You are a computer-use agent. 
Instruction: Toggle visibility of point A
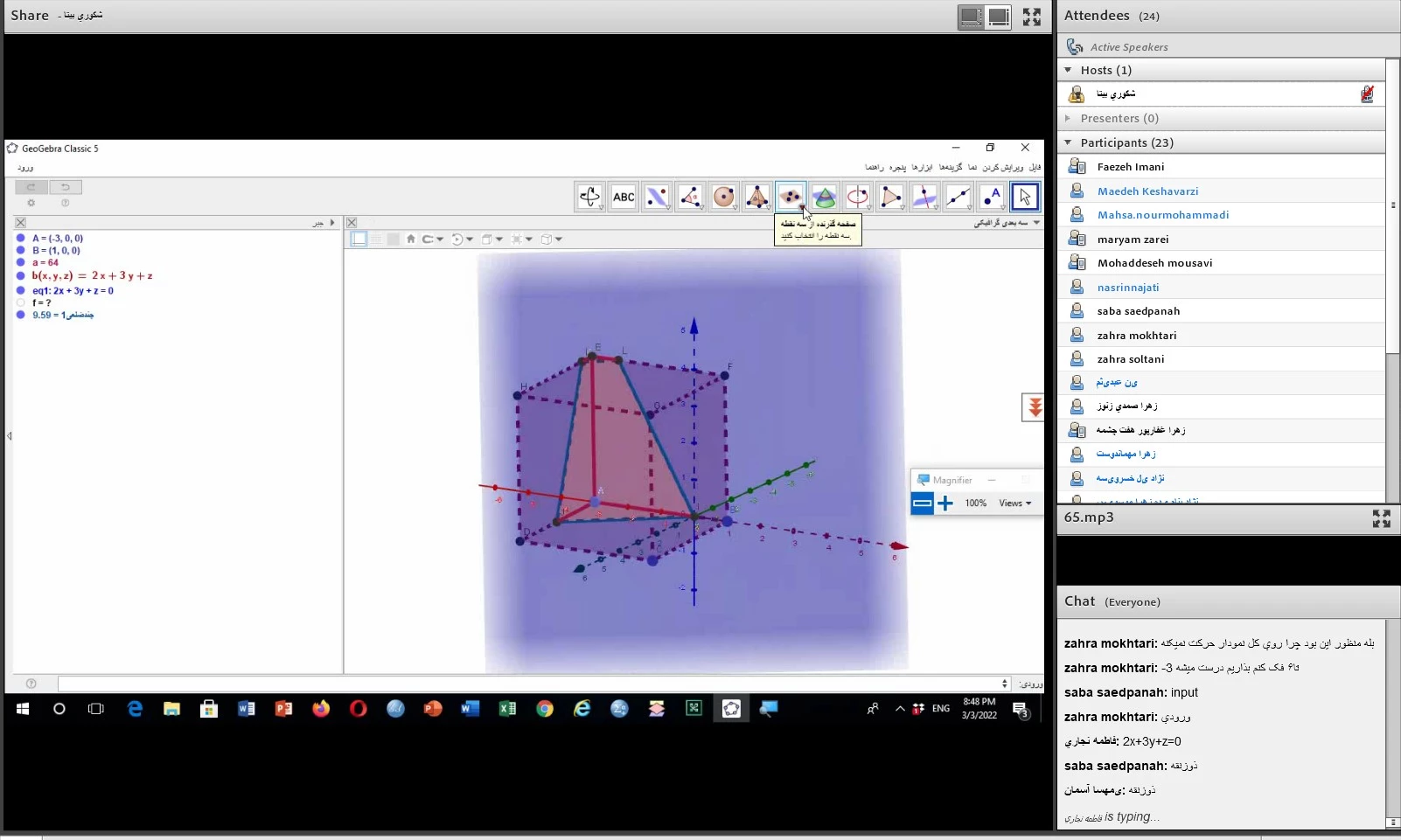tap(21, 238)
